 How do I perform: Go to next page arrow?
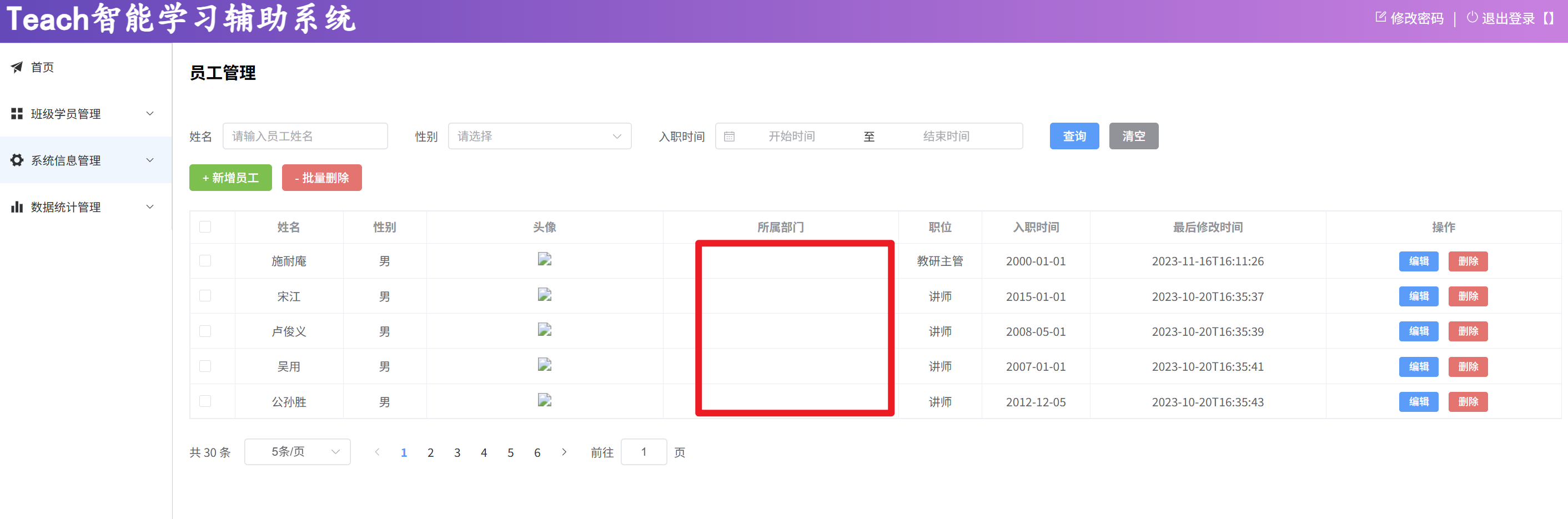564,452
